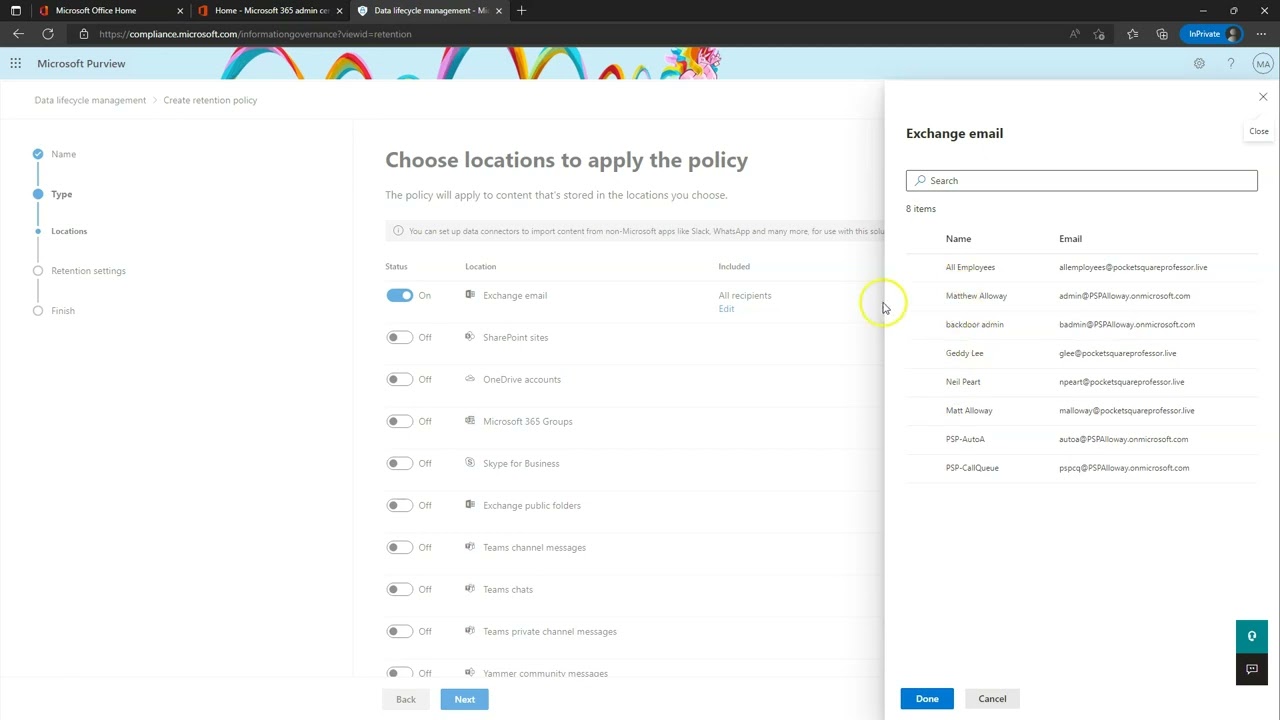Click the Exchange public folders icon
Image resolution: width=1280 pixels, height=720 pixels.
[470, 505]
